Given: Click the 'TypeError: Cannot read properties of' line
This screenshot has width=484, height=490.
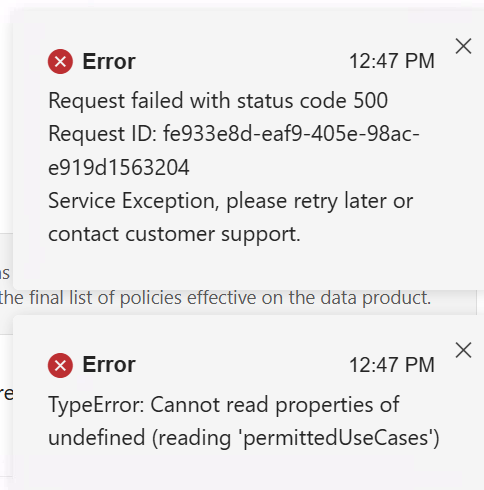Looking at the screenshot, I should coord(224,405).
